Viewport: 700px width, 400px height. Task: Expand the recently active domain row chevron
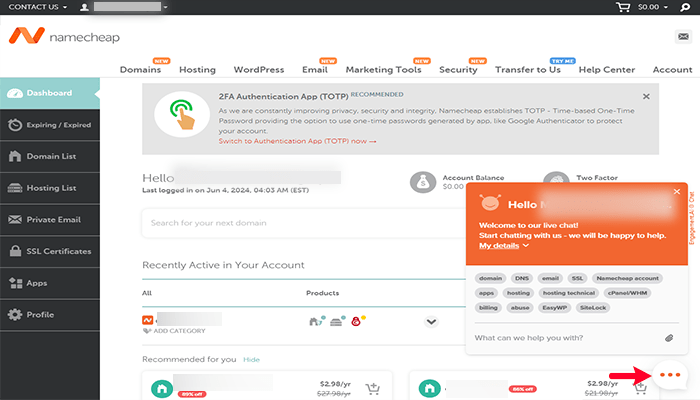coord(431,322)
